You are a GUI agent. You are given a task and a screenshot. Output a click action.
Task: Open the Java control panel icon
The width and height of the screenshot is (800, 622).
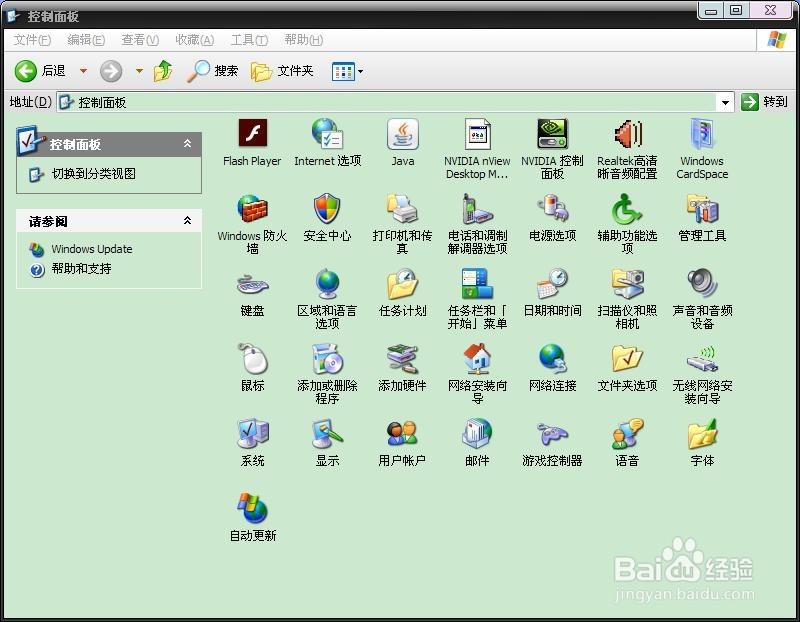click(x=403, y=134)
